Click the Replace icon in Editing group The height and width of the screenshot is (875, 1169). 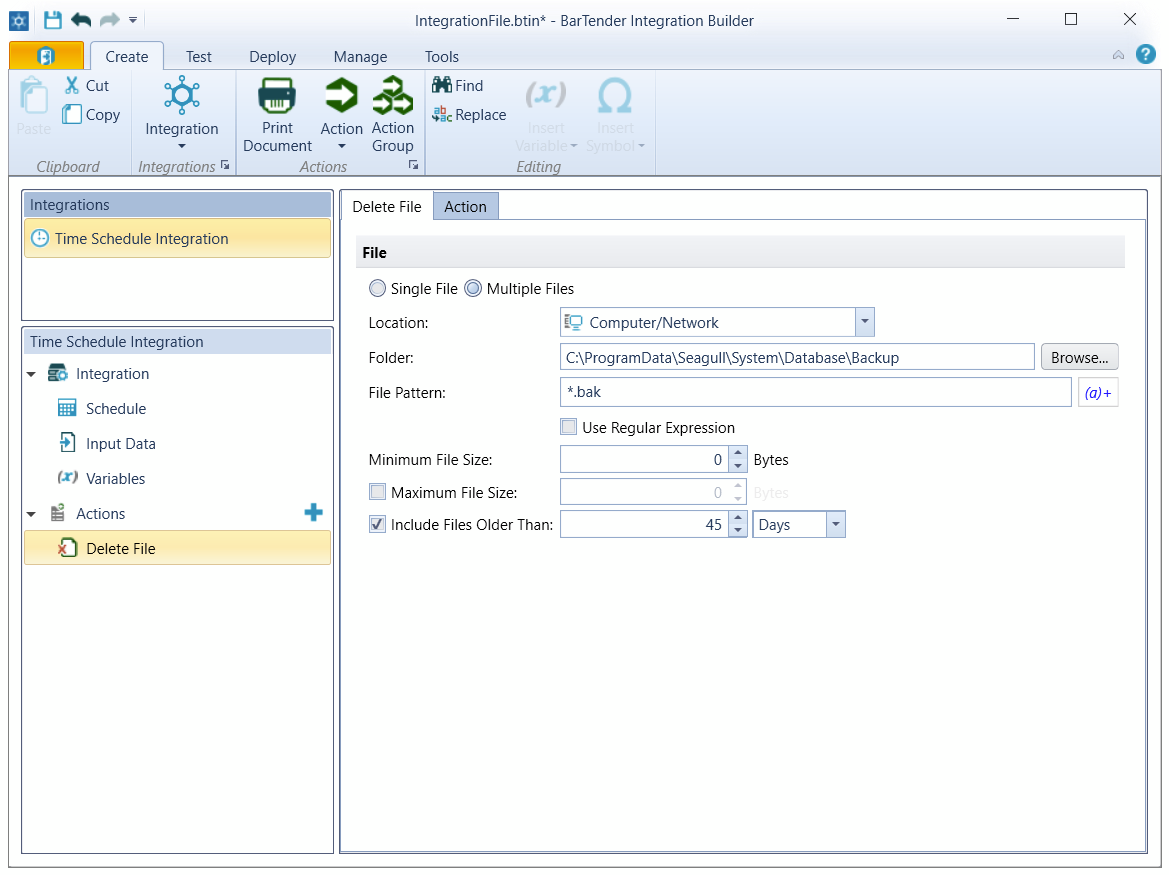441,114
